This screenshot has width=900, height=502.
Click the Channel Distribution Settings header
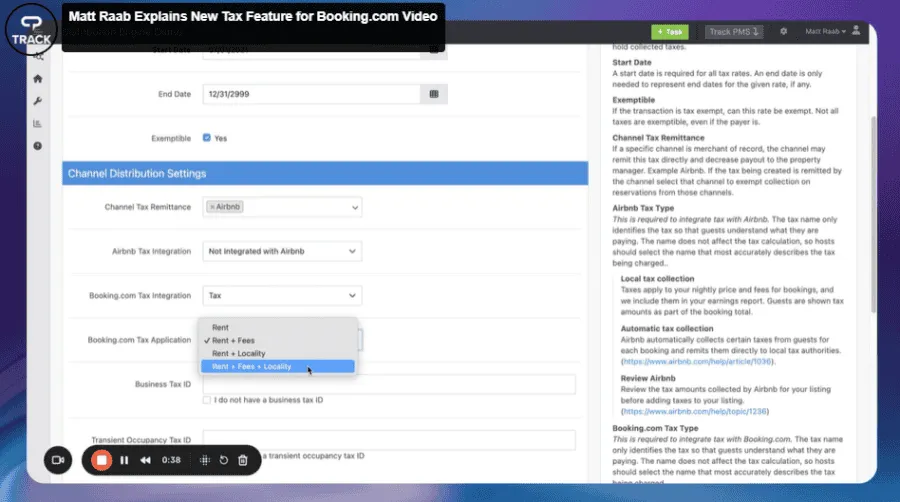point(325,173)
